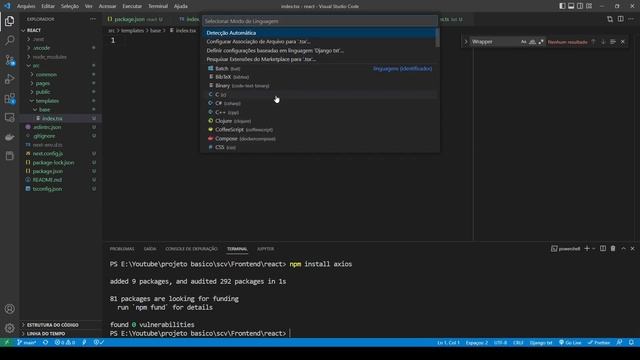The height and width of the screenshot is (360, 640).
Task: Toggle primary sidebar layout icon in title bar
Action: coord(562,6)
